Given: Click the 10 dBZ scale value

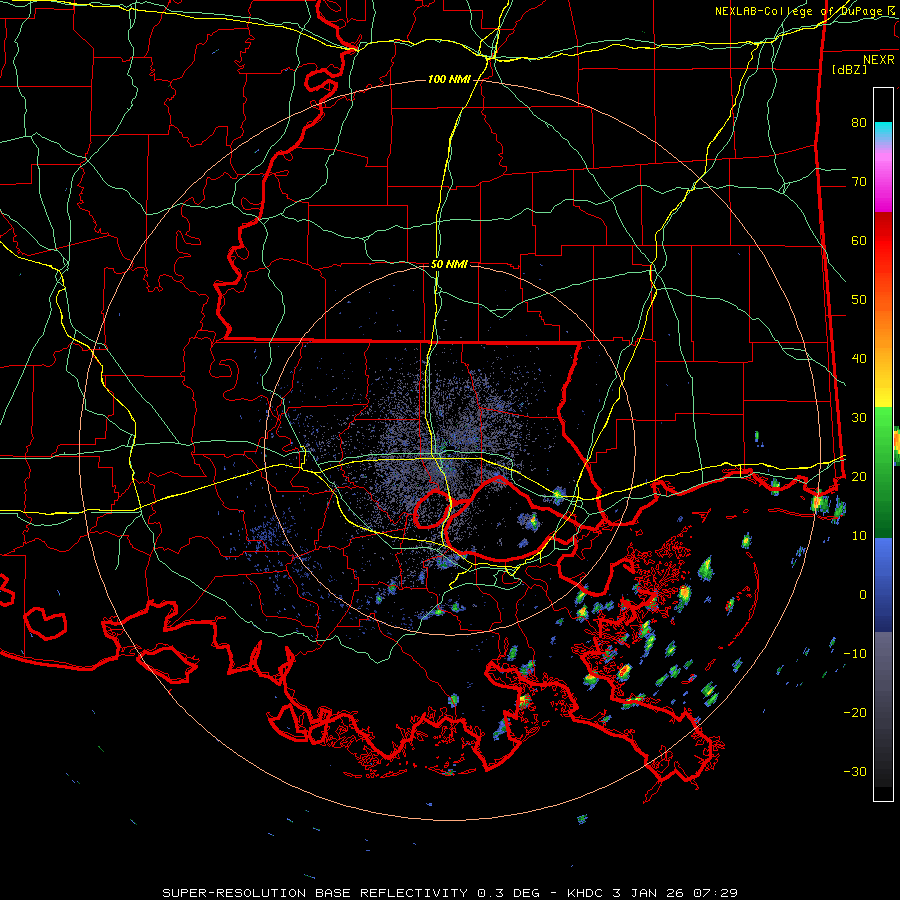Looking at the screenshot, I should pos(859,536).
